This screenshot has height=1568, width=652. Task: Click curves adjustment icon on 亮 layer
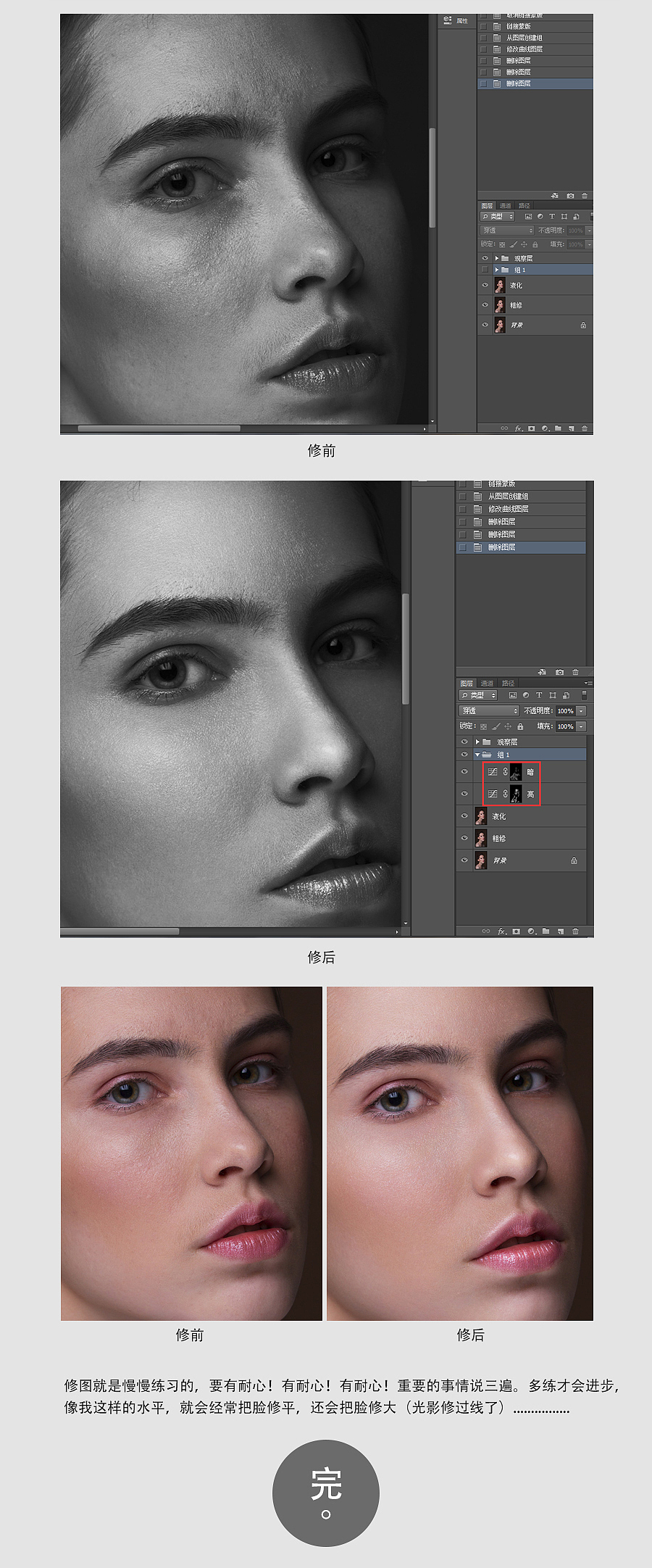(x=493, y=794)
